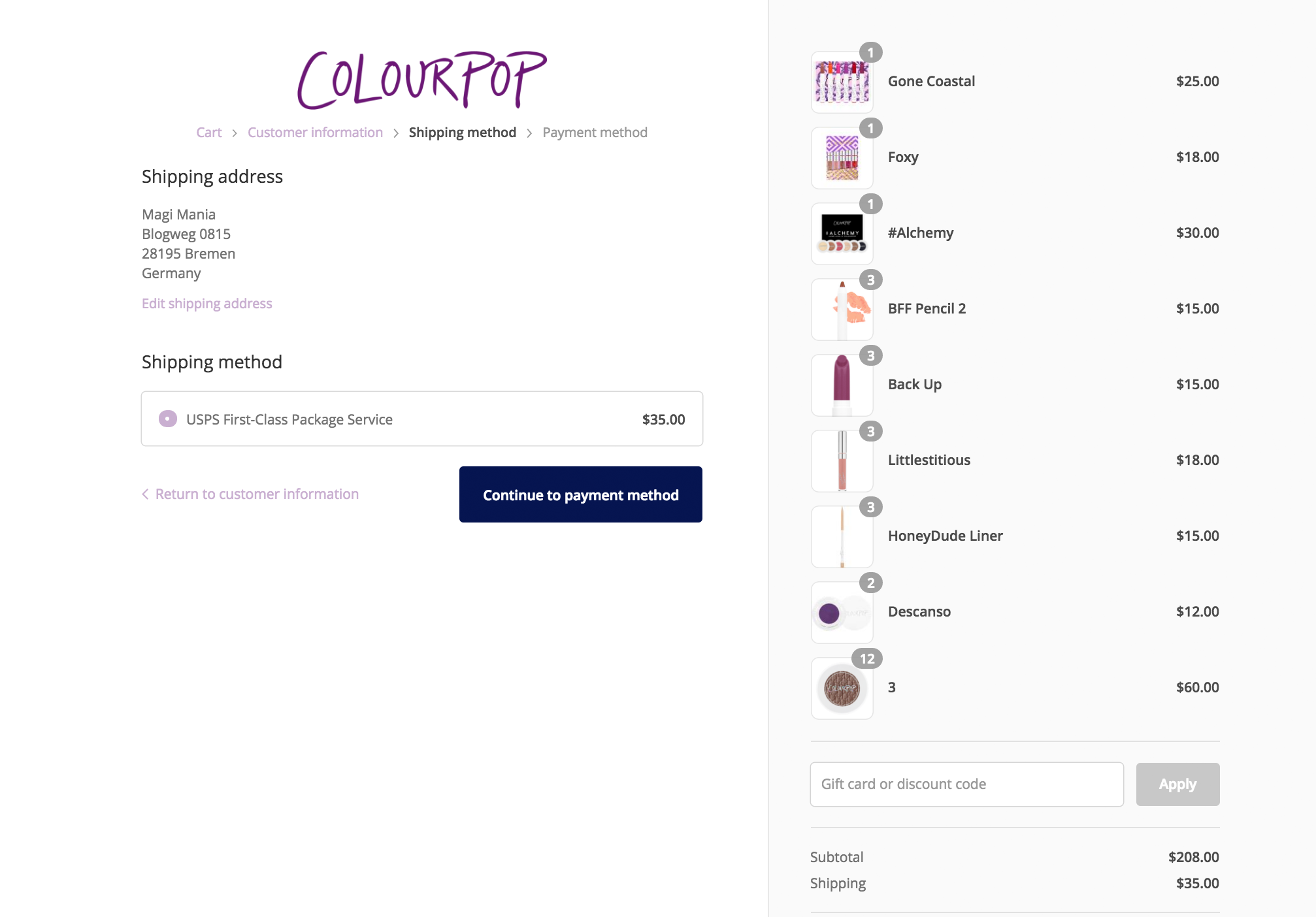Click the quantity 12 eyeshadow thumbnail
This screenshot has width=1316, height=917.
click(842, 688)
